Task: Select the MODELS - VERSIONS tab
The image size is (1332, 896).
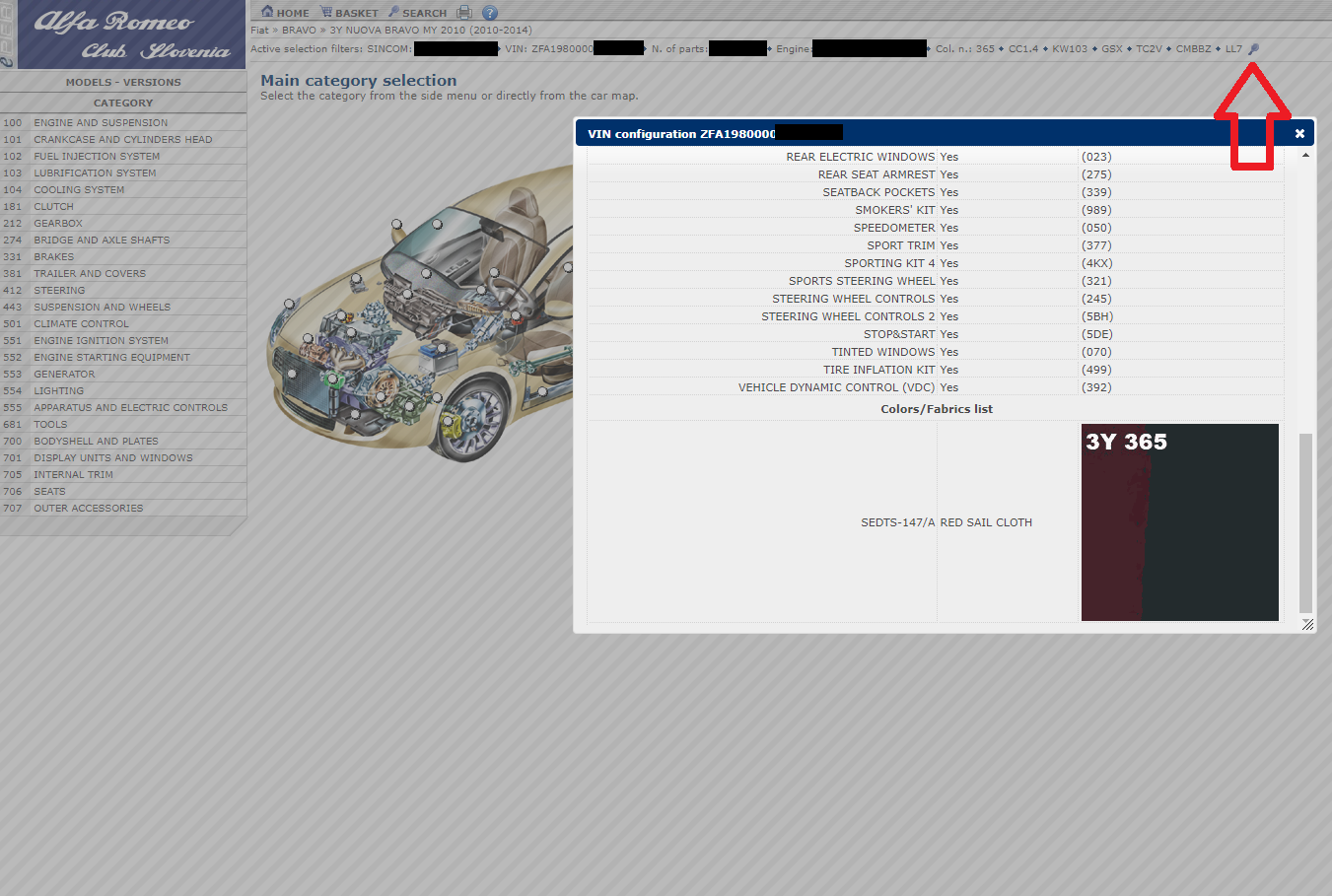Action: coord(123,82)
